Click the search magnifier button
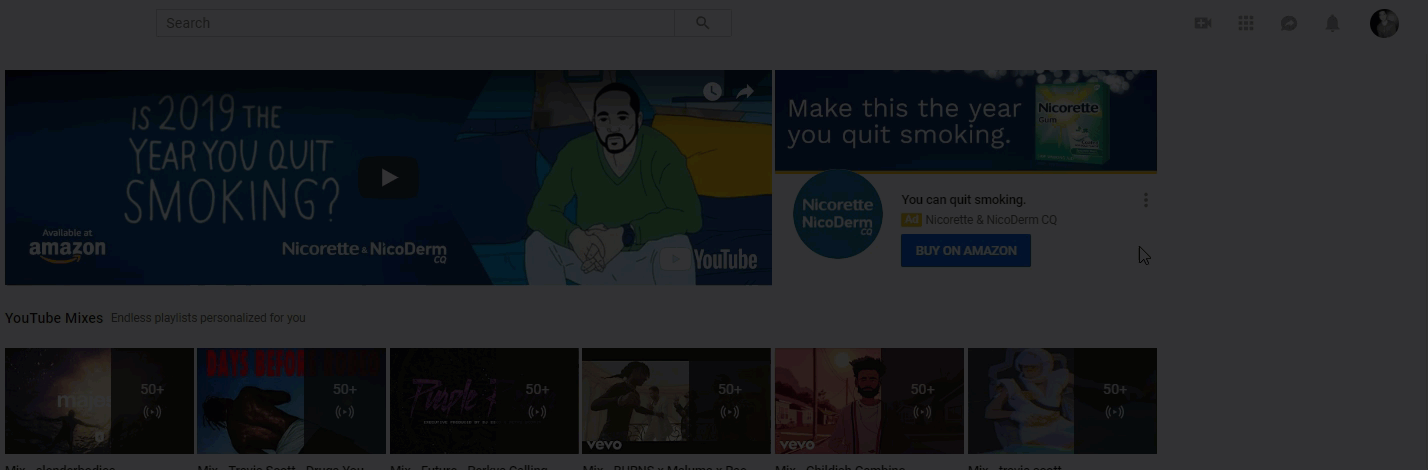1428x470 pixels. pos(703,23)
